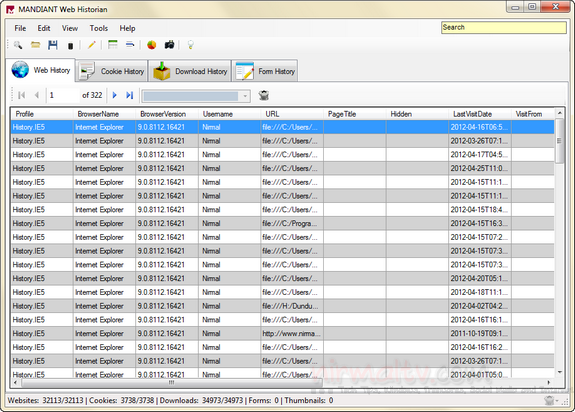
Task: Jump to the last page of results
Action: pyautogui.click(x=129, y=95)
